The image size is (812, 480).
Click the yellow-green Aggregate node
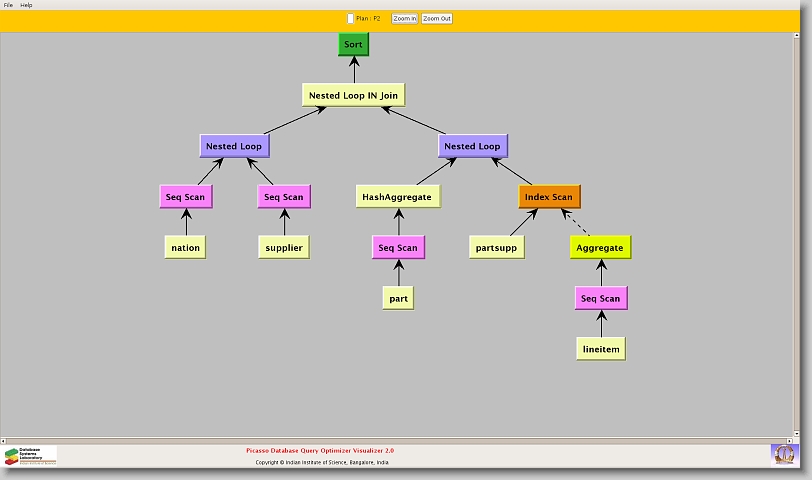click(x=600, y=248)
